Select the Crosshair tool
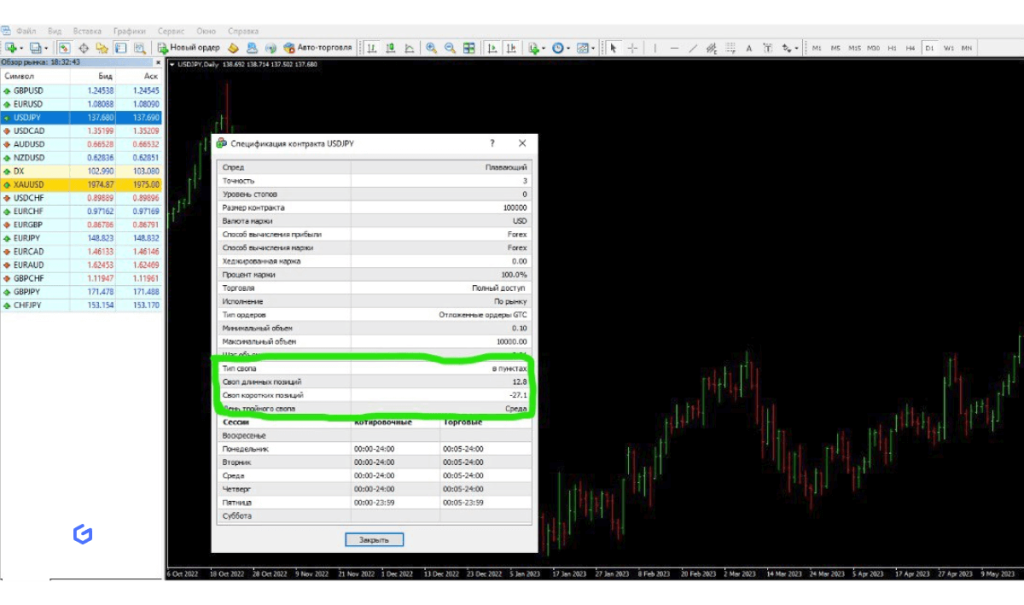This screenshot has width=1024, height=605. 632,48
